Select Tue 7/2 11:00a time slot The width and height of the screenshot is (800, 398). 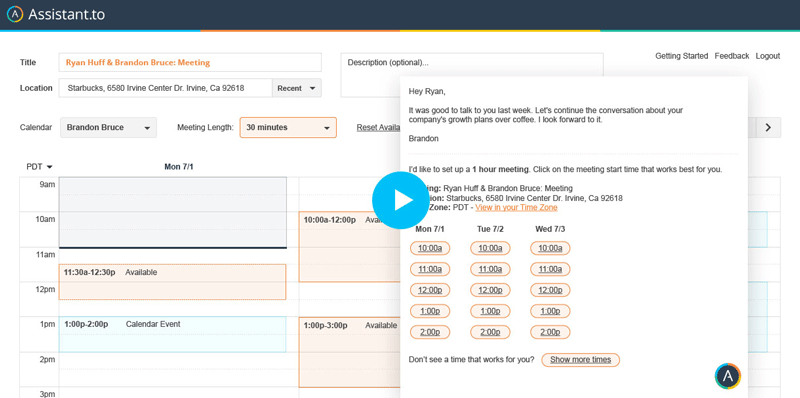pos(490,269)
